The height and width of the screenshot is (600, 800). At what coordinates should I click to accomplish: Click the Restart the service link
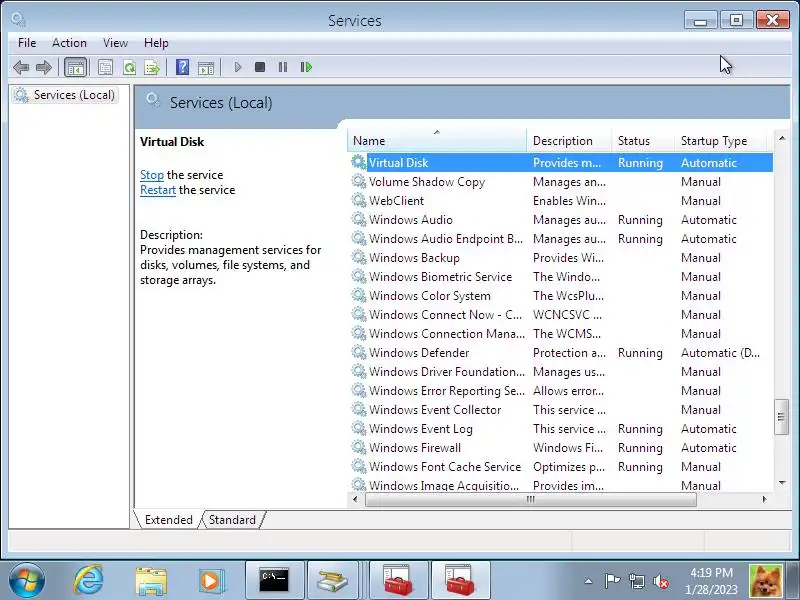158,190
